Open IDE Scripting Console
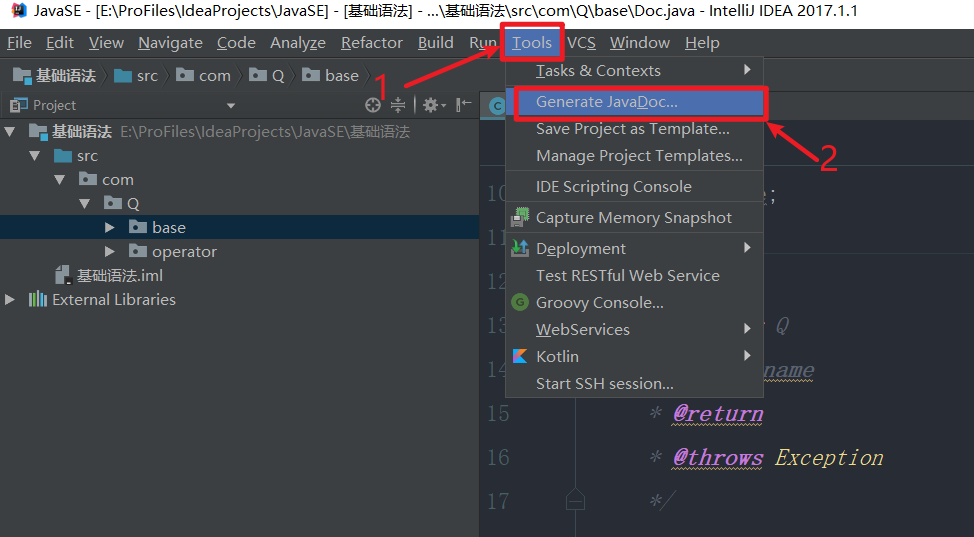This screenshot has height=537, width=974. pyautogui.click(x=634, y=186)
